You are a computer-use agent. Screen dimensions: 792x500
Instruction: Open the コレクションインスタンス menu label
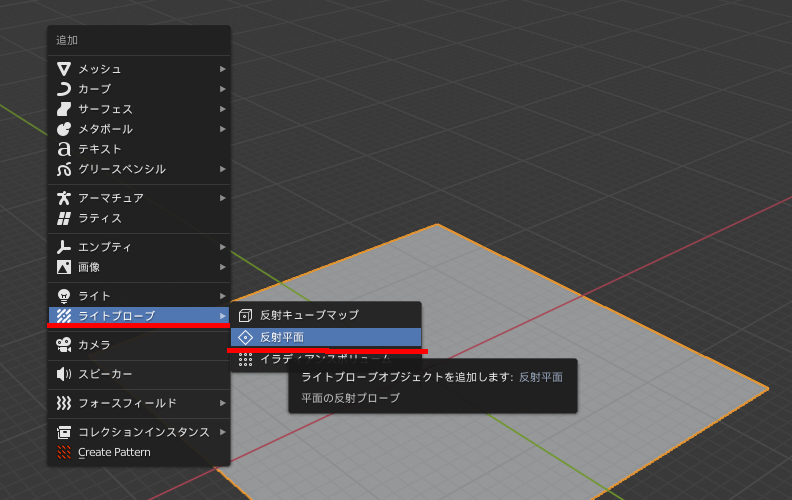[x=144, y=432]
